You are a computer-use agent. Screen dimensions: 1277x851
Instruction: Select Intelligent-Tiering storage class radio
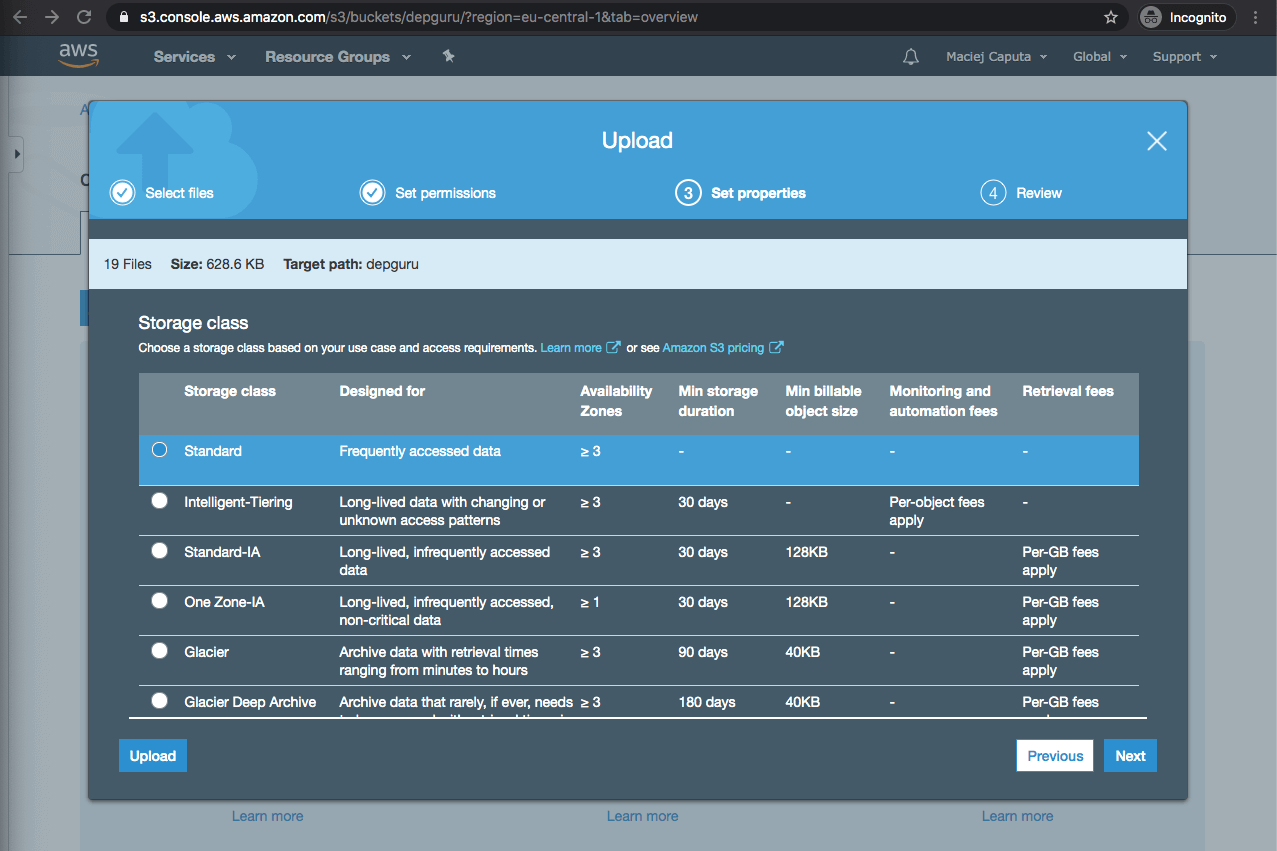point(160,501)
